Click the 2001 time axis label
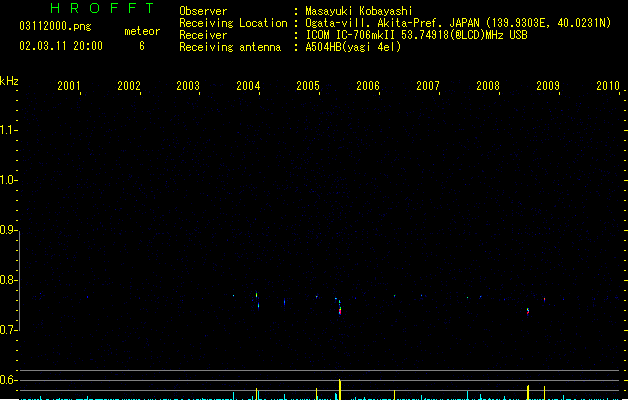The image size is (629, 400). pyautogui.click(x=69, y=85)
